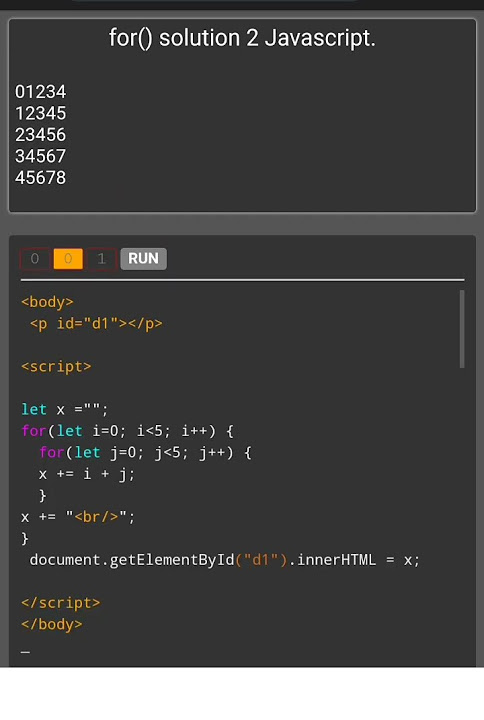
Task: Click the 'x += "<br/>";' line
Action: tap(78, 517)
